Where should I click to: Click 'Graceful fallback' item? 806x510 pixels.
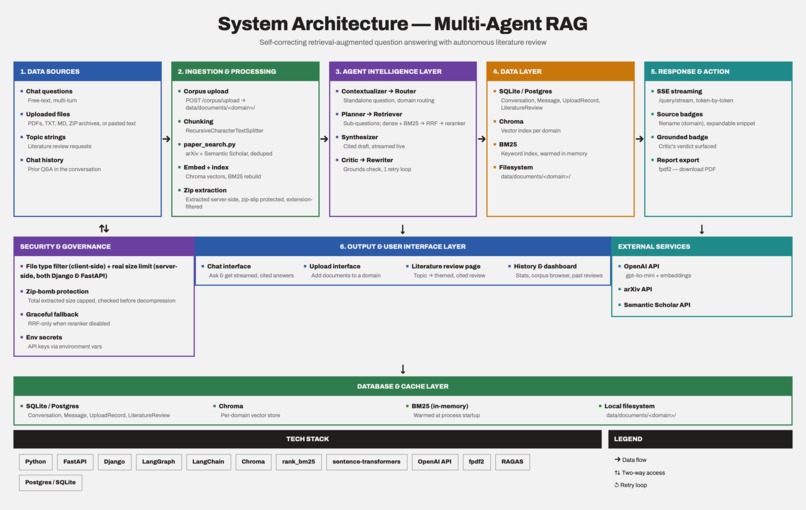point(52,314)
